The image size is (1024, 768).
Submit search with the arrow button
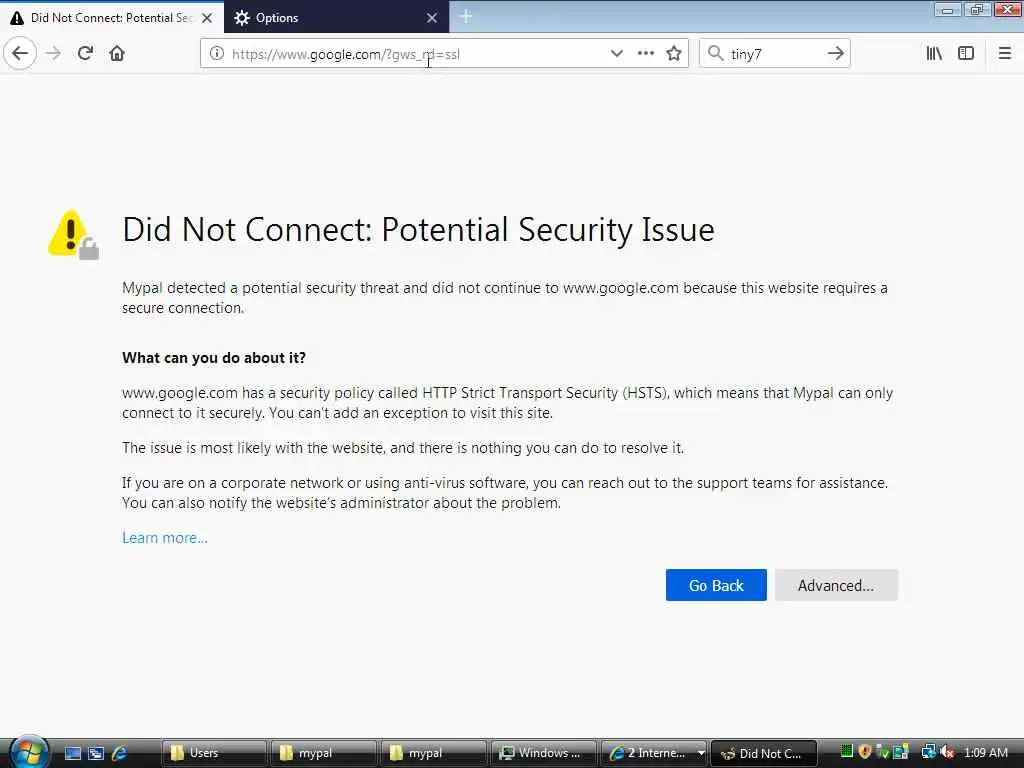836,54
